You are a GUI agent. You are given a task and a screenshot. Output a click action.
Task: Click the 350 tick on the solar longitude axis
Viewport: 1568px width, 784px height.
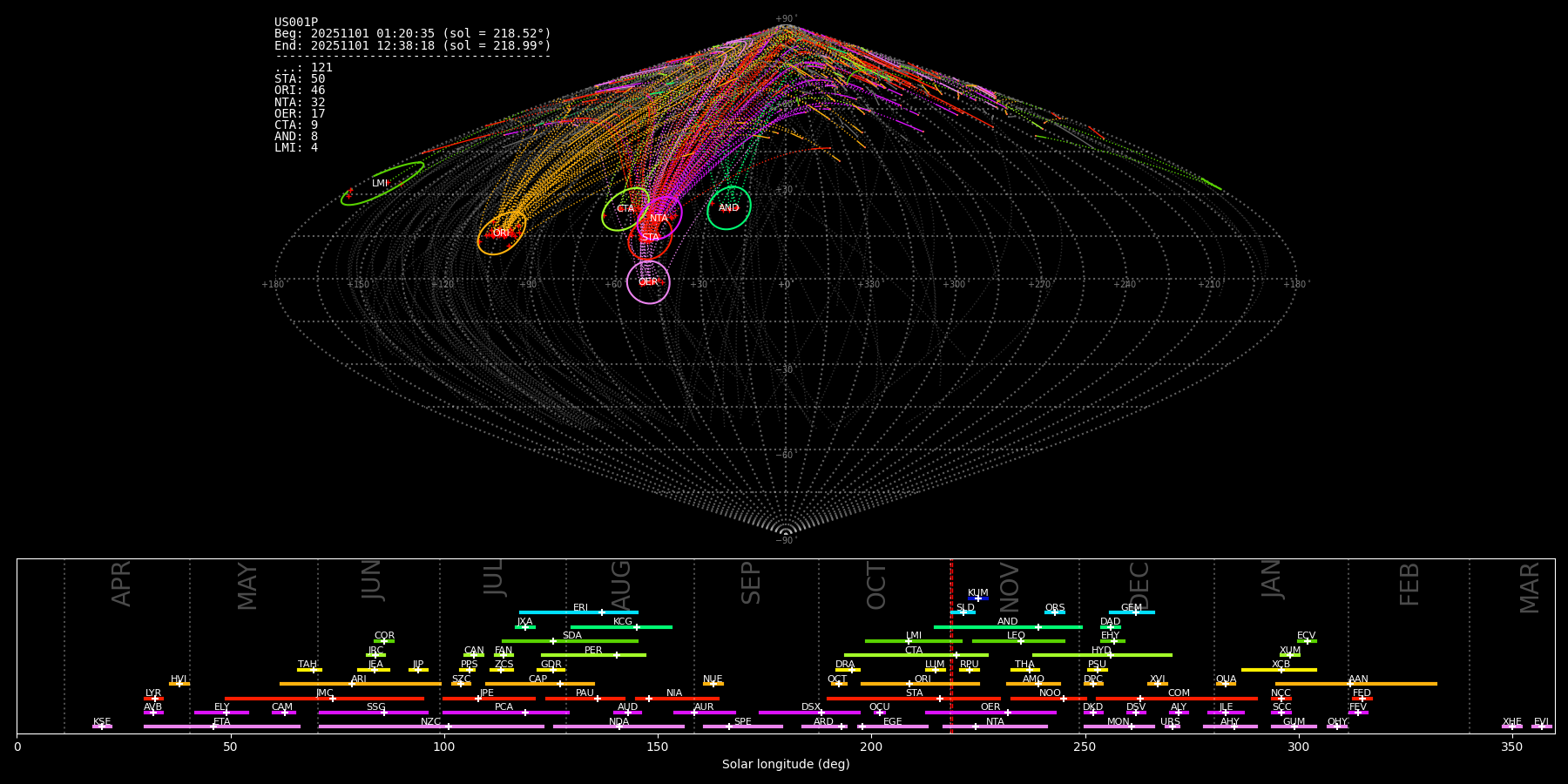(x=1511, y=747)
